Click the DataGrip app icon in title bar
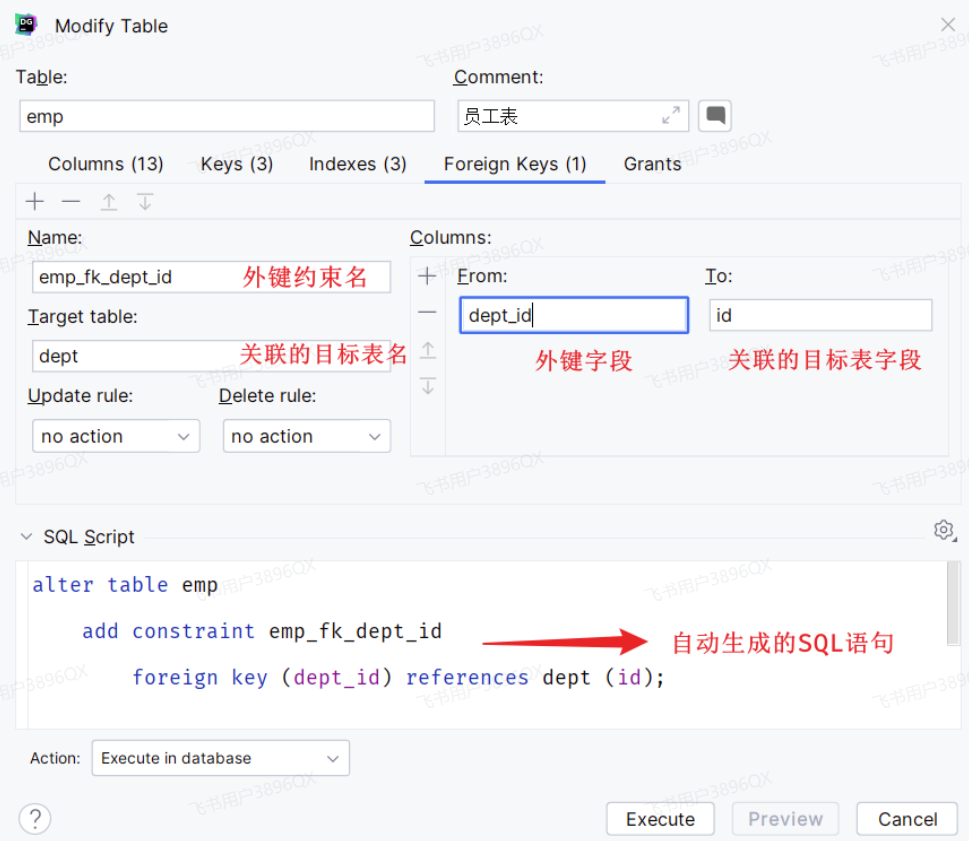This screenshot has width=969, height=841. [x=26, y=25]
